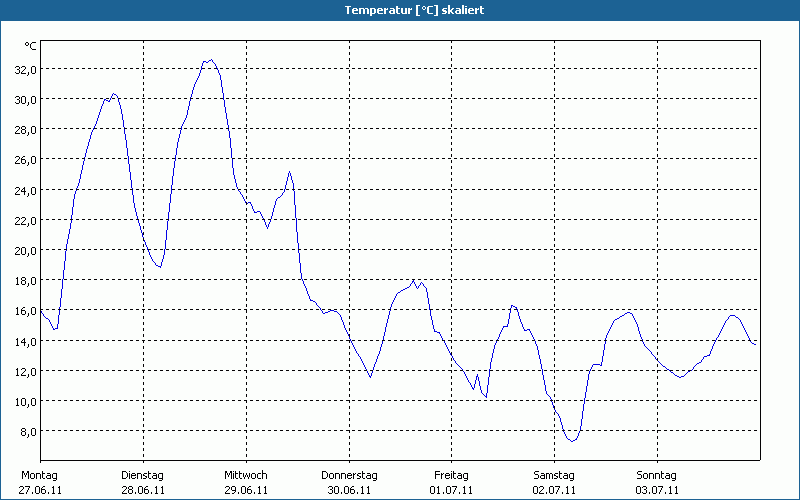Select the 16,0 axis value

point(26,311)
